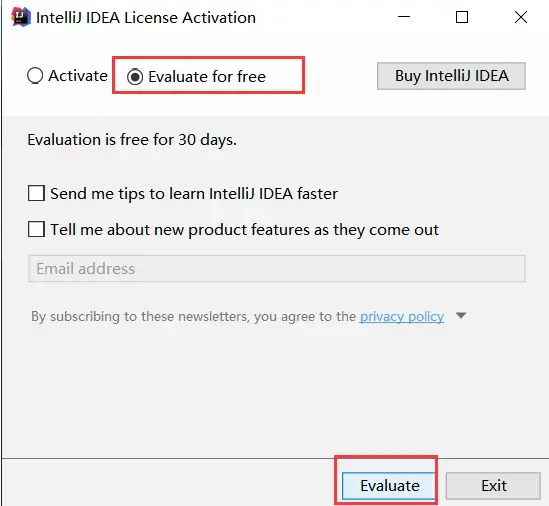Enable the tips to learn IntelliJ IDEA checkbox

point(36,193)
